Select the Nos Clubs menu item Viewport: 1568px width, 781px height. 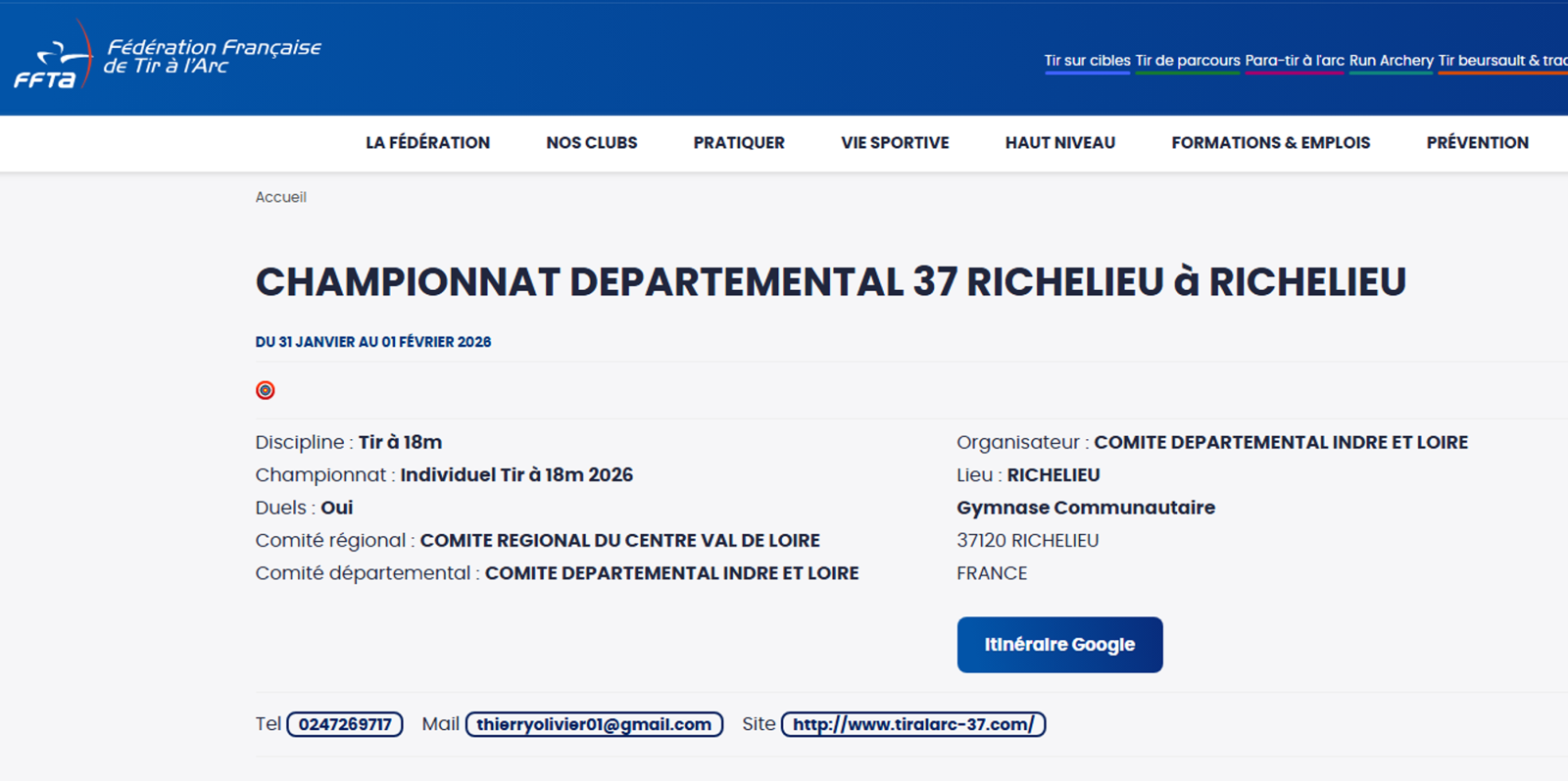pos(591,143)
